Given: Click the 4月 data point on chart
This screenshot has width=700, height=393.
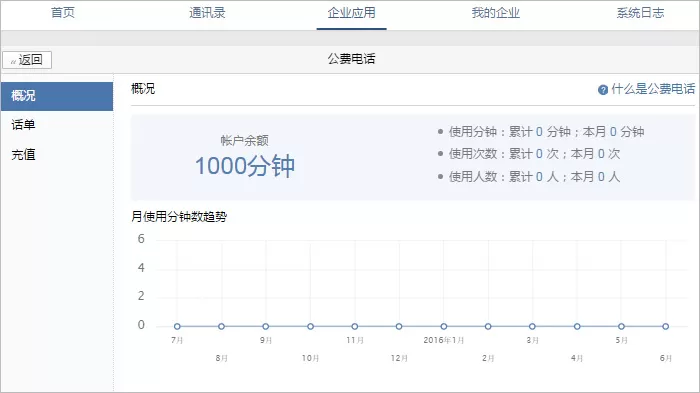Looking at the screenshot, I should coord(577,326).
